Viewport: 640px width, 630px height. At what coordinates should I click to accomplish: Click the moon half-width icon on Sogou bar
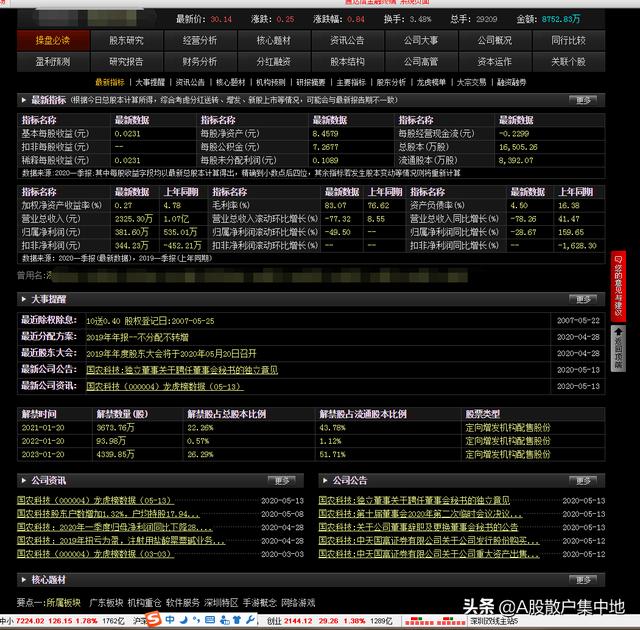point(184,620)
